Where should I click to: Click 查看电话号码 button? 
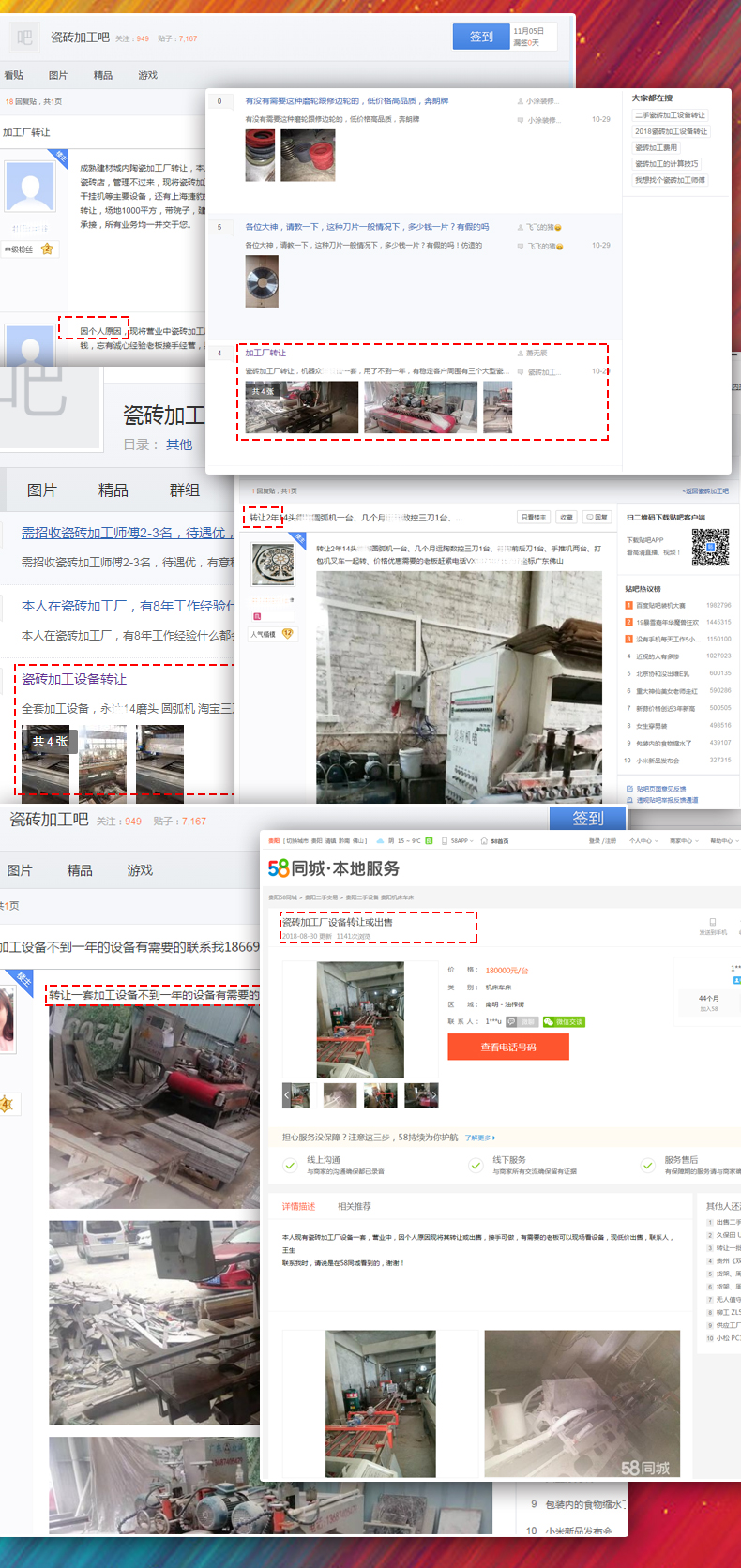(x=508, y=1047)
